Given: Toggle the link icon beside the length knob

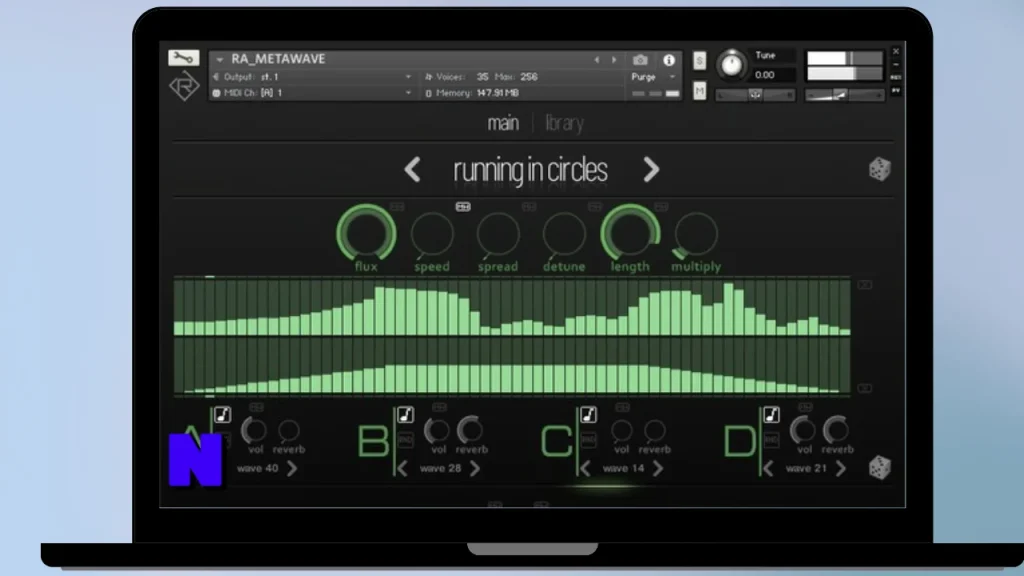Looking at the screenshot, I should point(661,207).
